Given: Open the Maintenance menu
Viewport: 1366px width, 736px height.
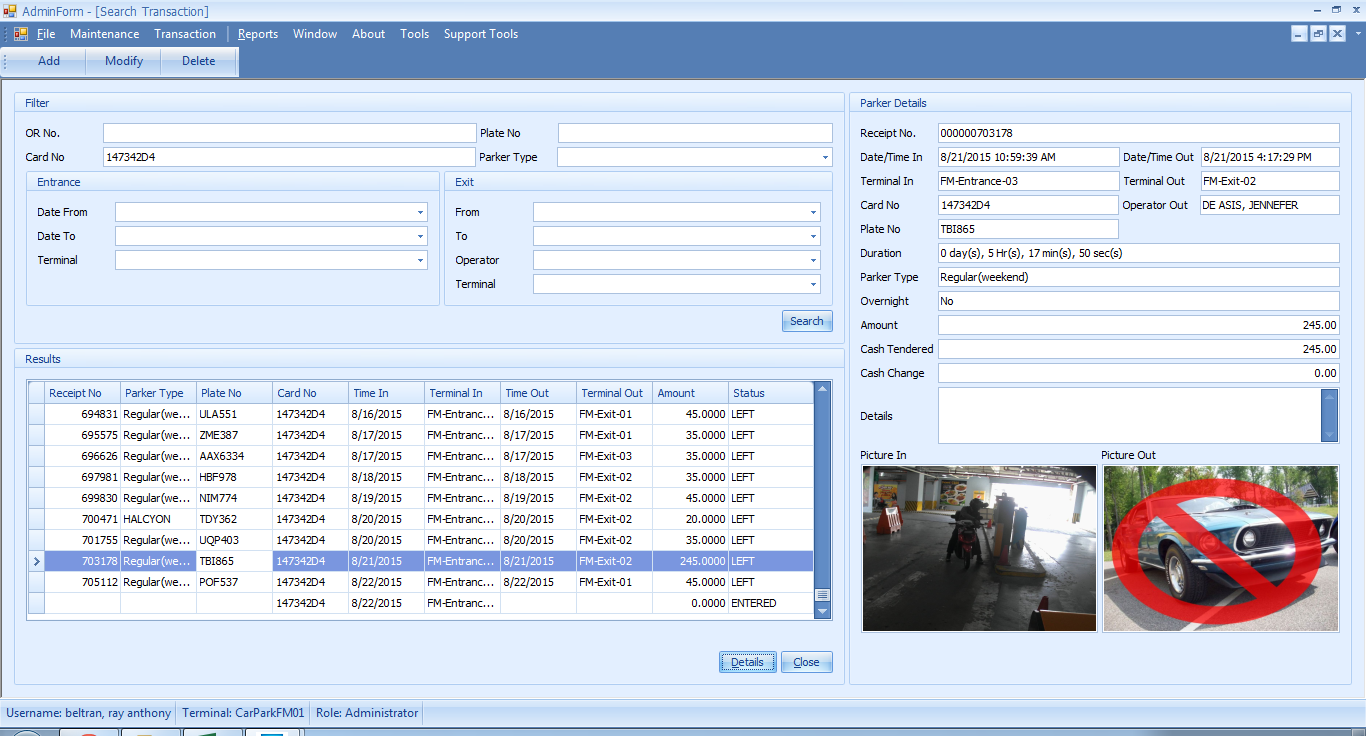Looking at the screenshot, I should [104, 34].
